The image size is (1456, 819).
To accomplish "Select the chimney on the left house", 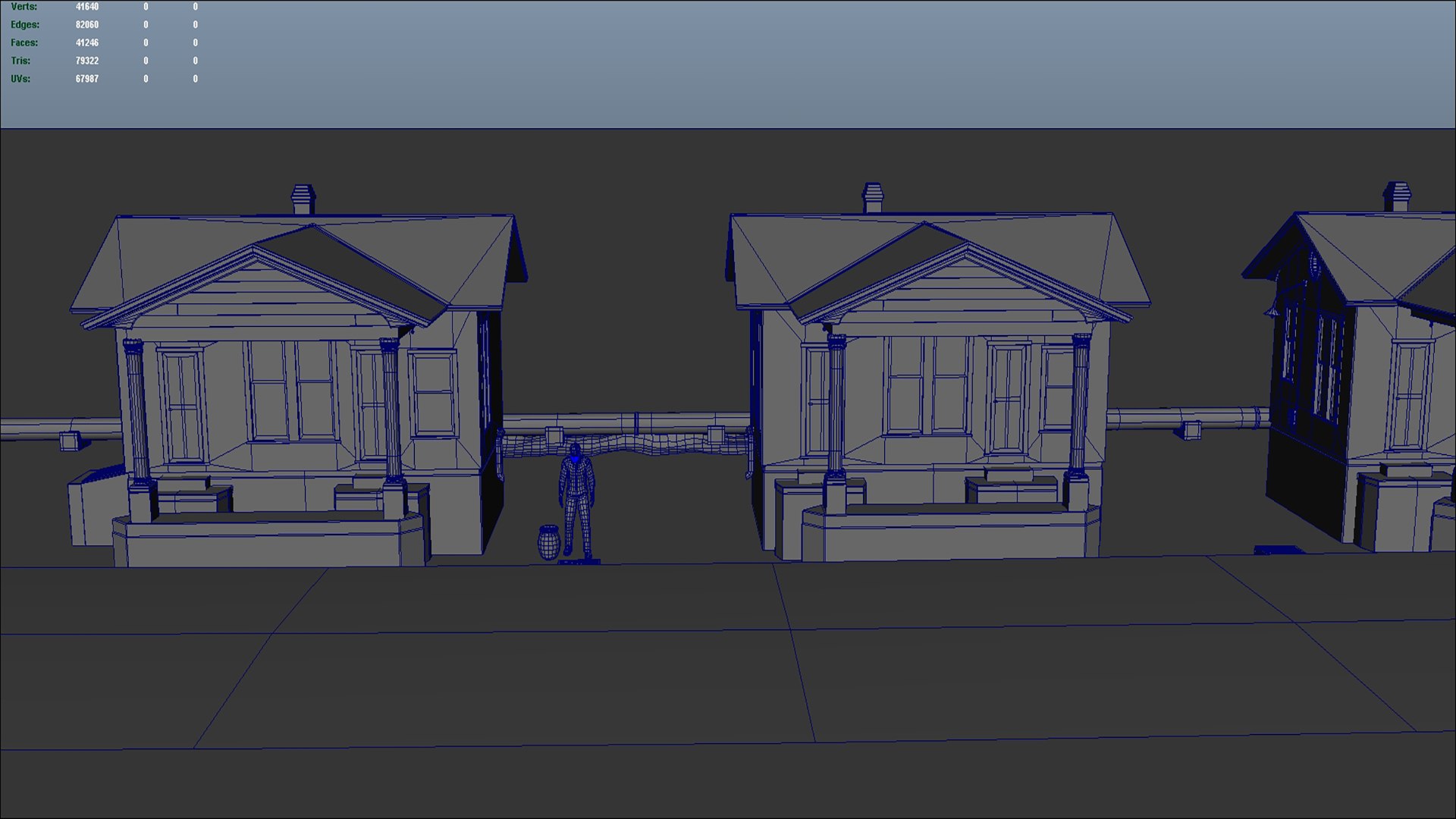I will [x=303, y=199].
